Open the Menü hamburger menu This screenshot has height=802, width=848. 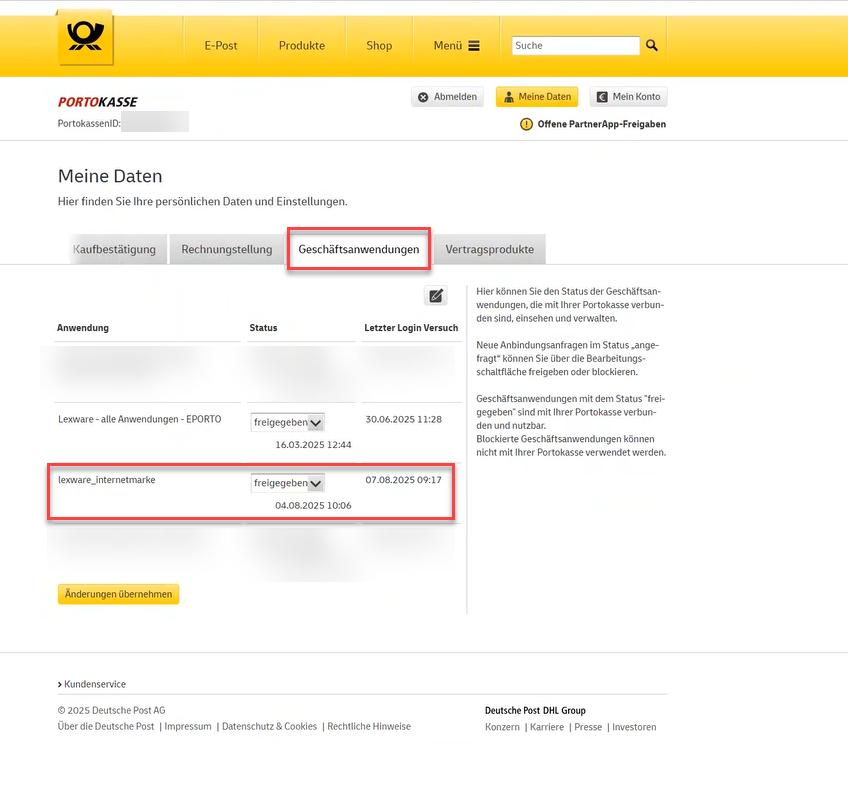pos(456,46)
